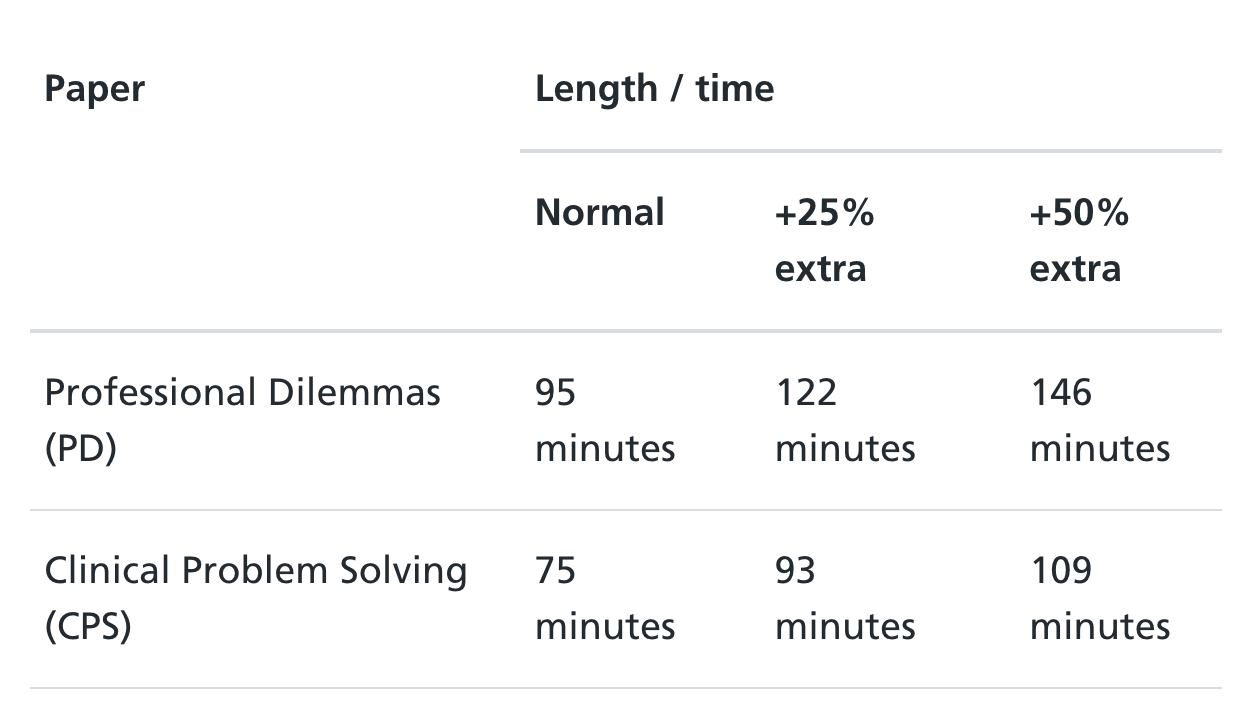
Task: Select the 93 minutes cell
Action: (845, 598)
